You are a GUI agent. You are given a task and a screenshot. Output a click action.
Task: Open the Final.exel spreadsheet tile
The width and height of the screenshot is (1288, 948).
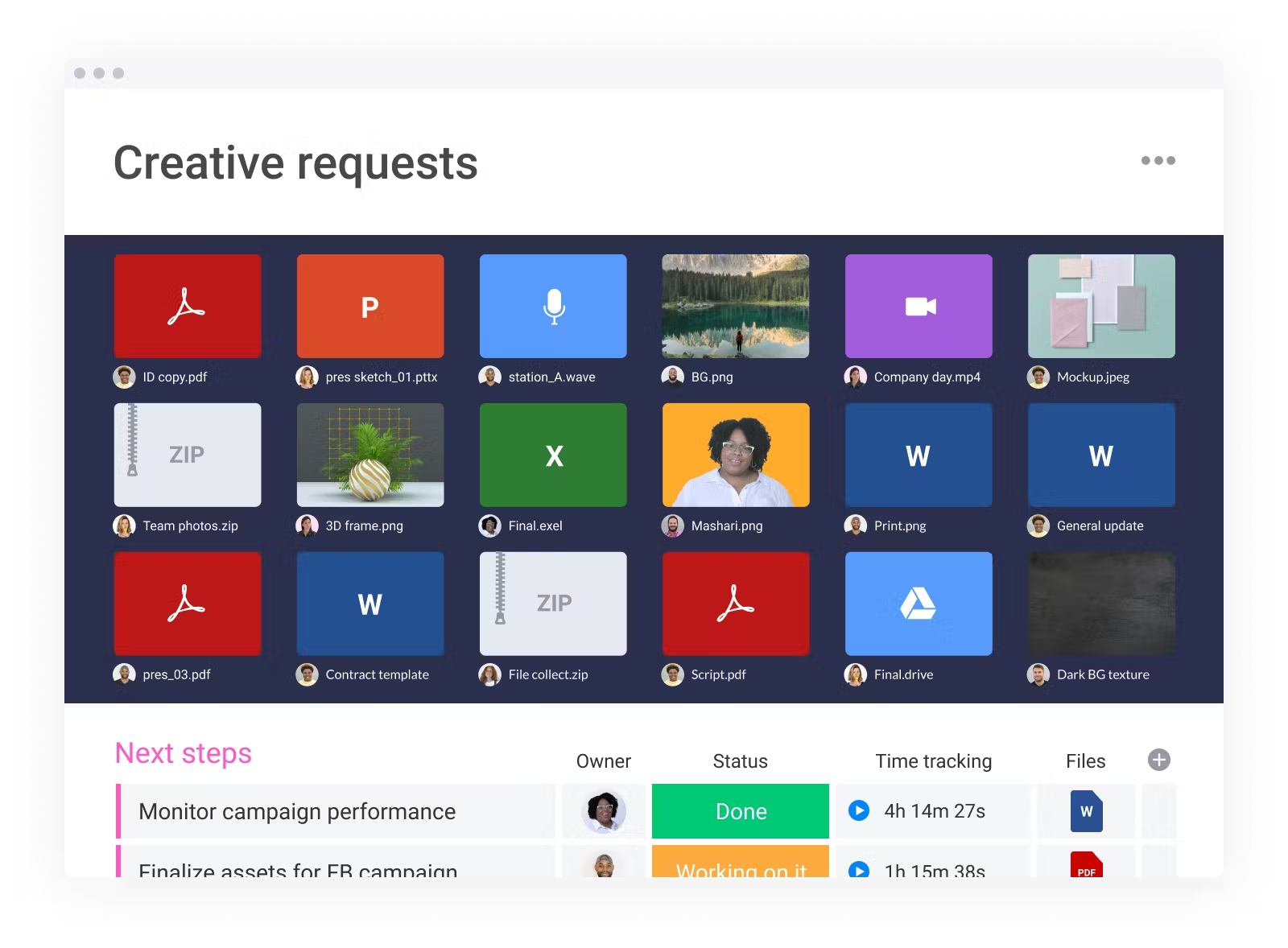[553, 455]
